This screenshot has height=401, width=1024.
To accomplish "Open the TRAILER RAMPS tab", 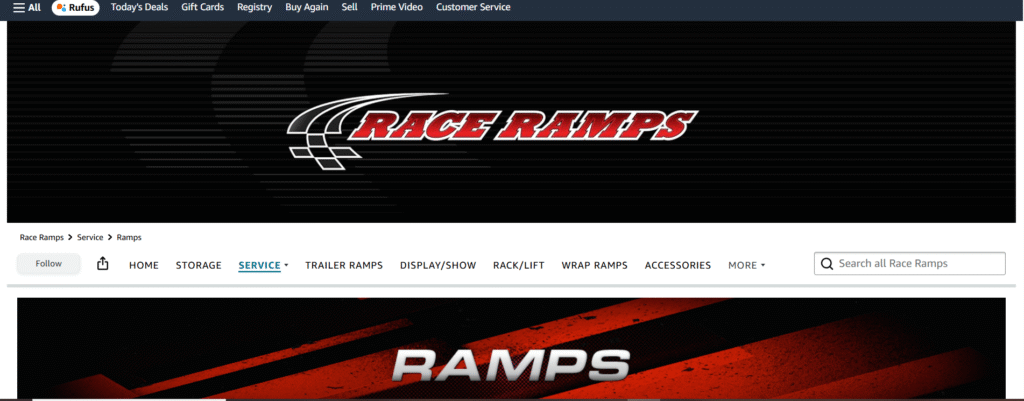I will 344,265.
